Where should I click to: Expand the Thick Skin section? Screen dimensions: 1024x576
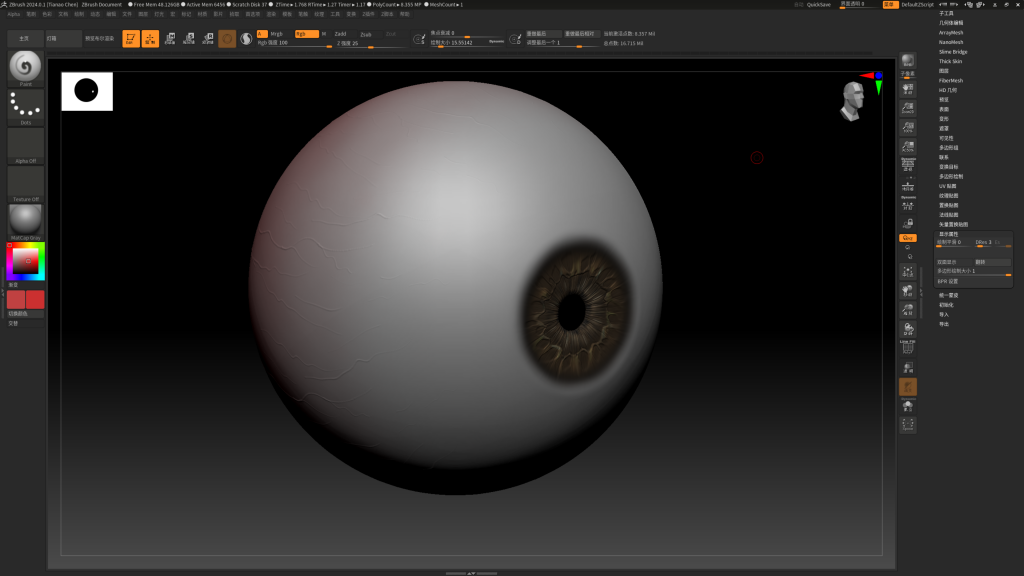pos(950,61)
